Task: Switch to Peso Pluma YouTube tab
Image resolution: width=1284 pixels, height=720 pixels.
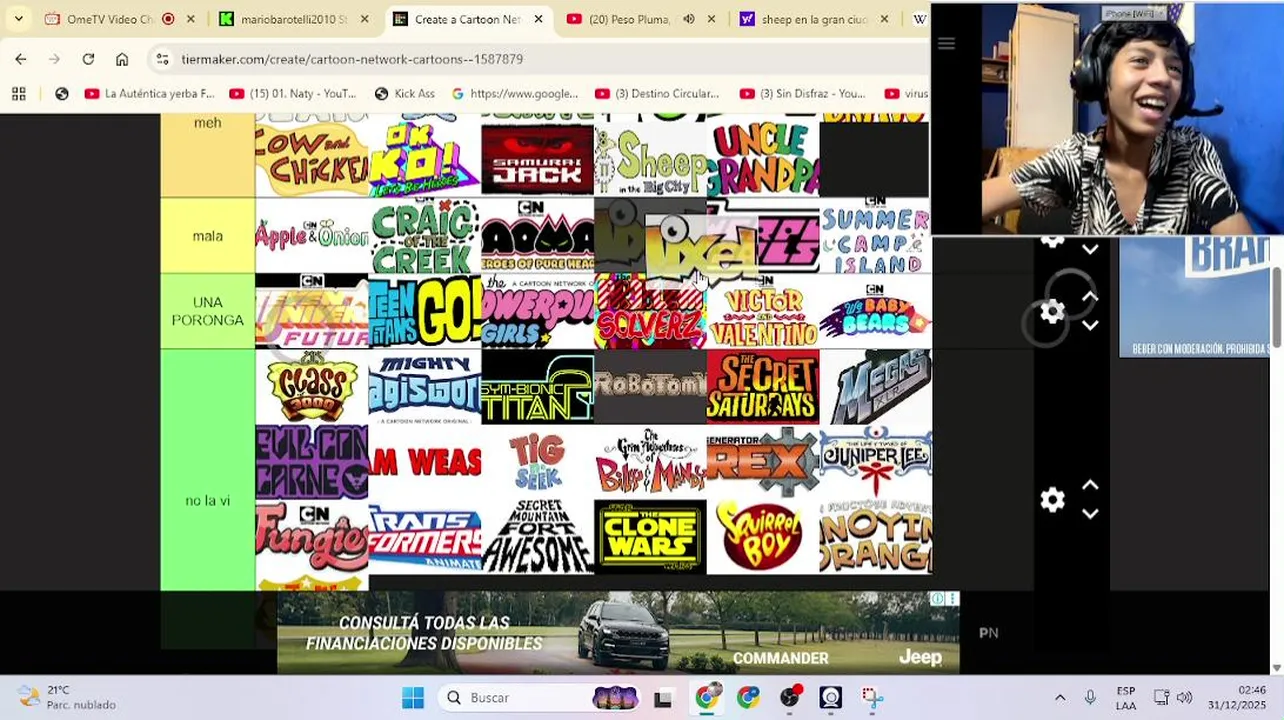Action: coord(640,19)
